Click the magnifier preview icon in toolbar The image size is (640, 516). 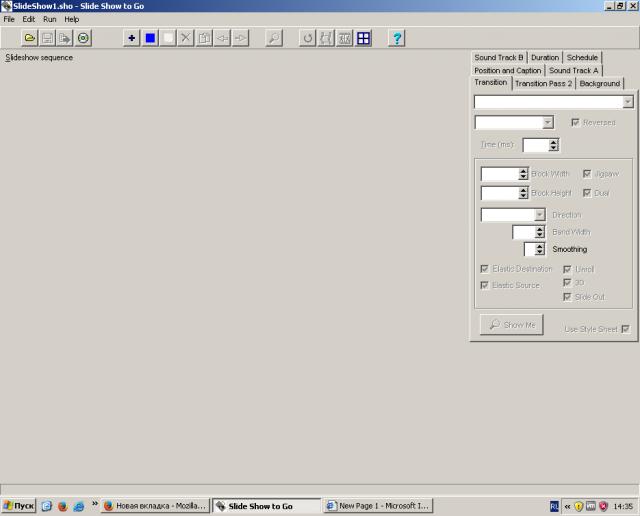pyautogui.click(x=273, y=38)
